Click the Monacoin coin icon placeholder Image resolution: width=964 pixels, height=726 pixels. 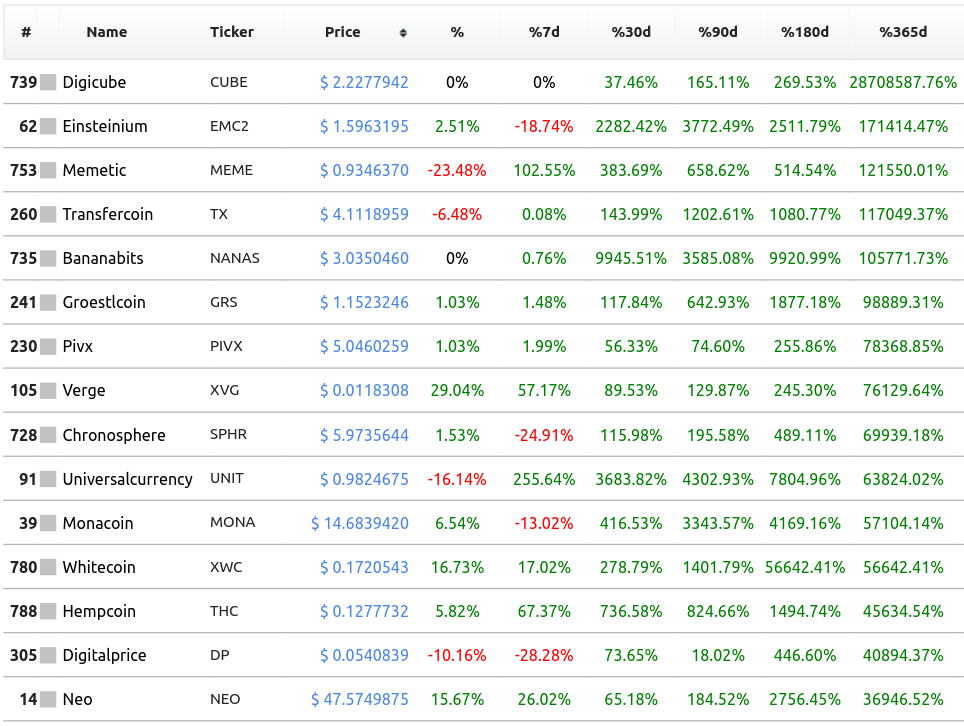pos(48,523)
